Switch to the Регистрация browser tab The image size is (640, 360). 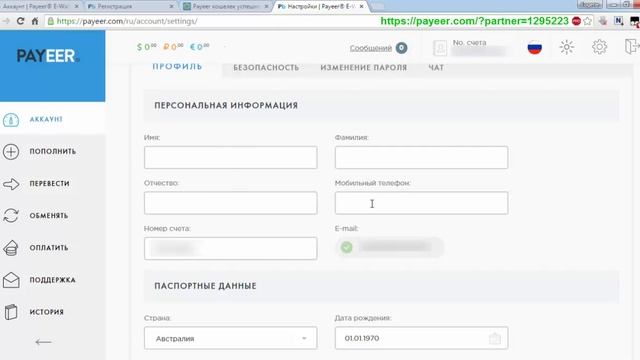(x=130, y=7)
